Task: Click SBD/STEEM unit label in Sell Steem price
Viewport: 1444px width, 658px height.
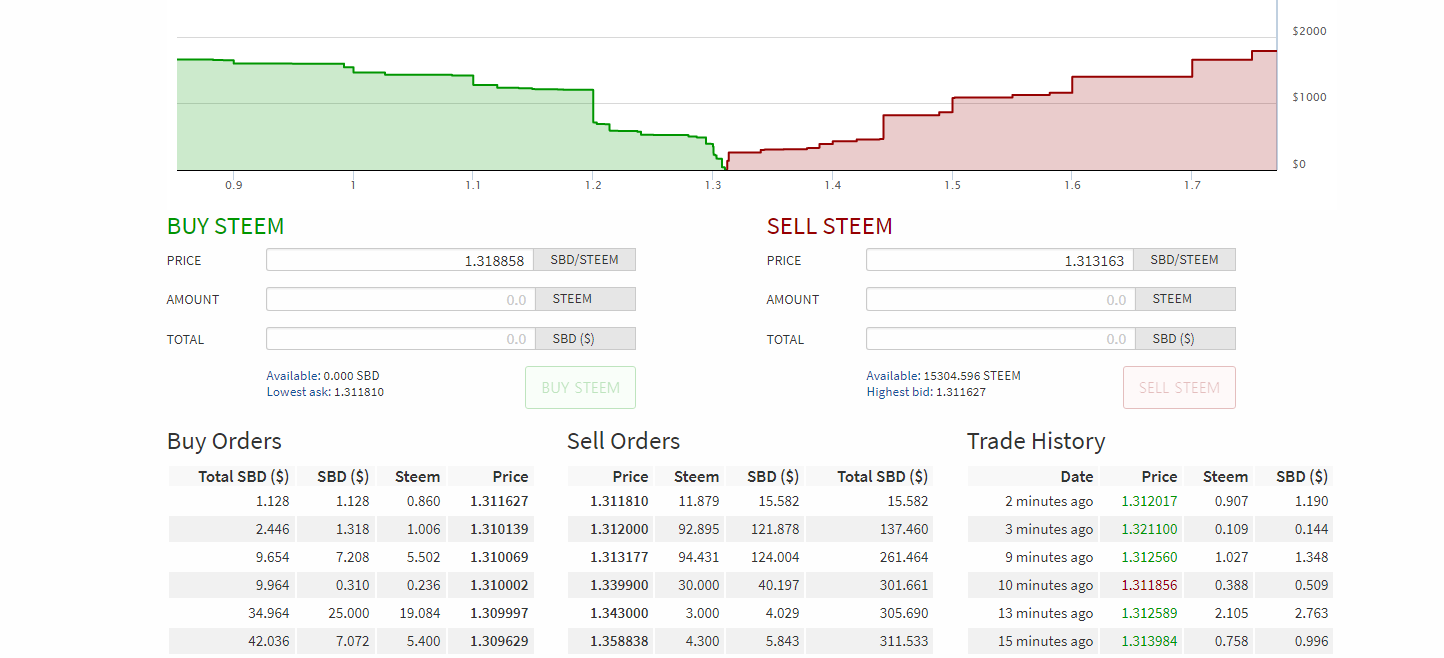Action: click(x=1184, y=260)
